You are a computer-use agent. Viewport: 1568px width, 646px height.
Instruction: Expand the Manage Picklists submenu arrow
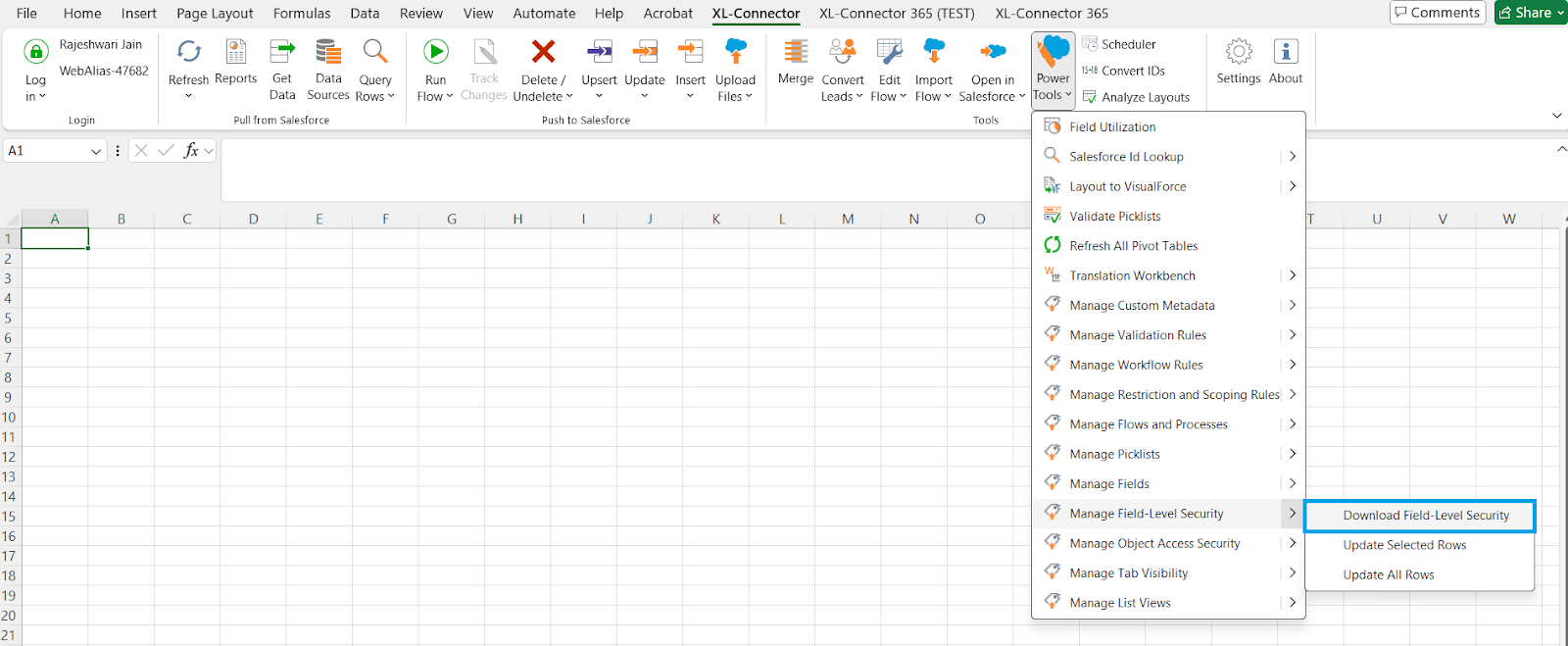coord(1293,454)
